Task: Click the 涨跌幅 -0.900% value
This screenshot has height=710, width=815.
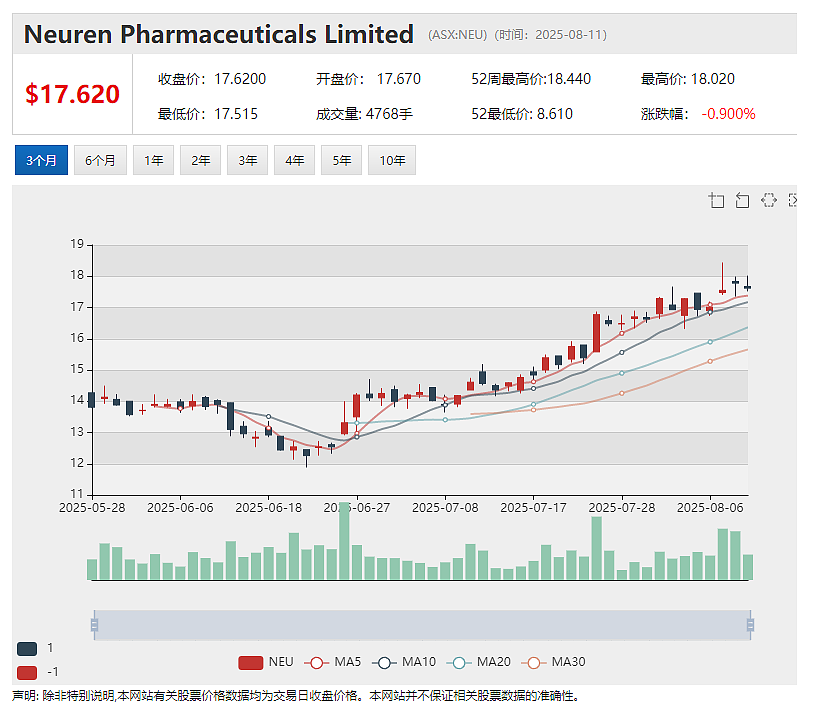Action: coord(728,114)
